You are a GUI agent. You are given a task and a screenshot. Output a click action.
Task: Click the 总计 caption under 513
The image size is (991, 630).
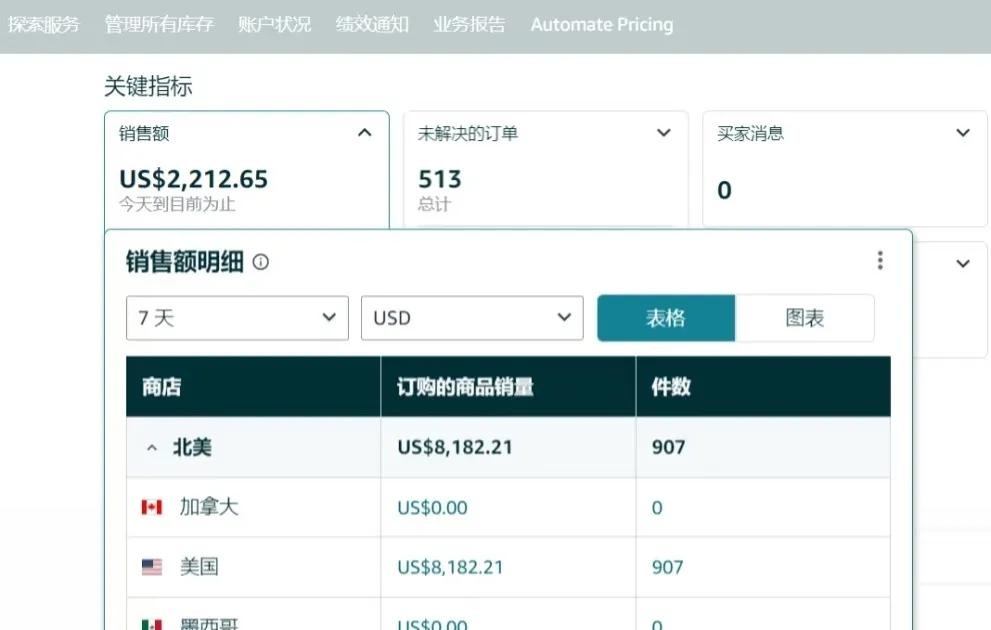pyautogui.click(x=434, y=204)
